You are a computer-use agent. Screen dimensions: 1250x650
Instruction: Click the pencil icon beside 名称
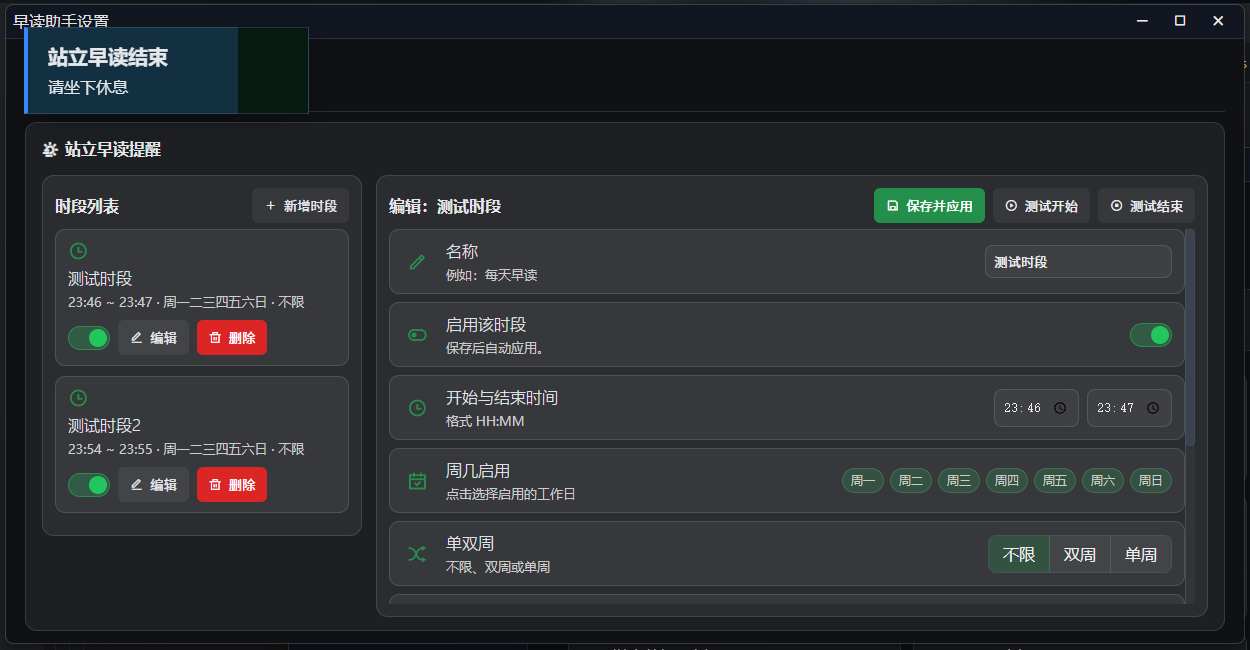pos(418,262)
